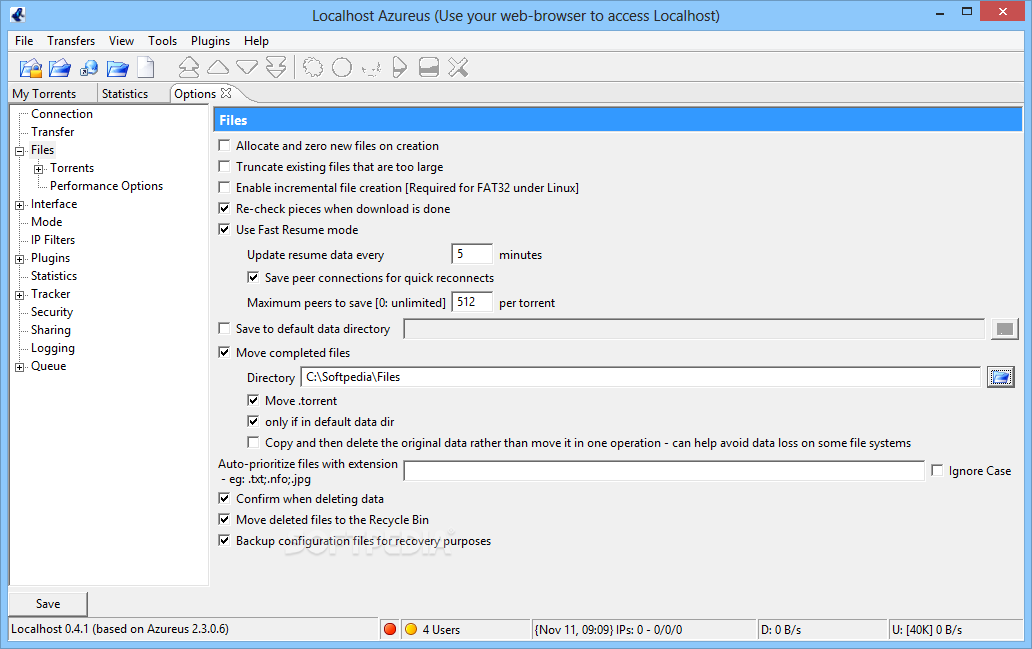Click the Save button
This screenshot has width=1032, height=649.
coord(48,604)
